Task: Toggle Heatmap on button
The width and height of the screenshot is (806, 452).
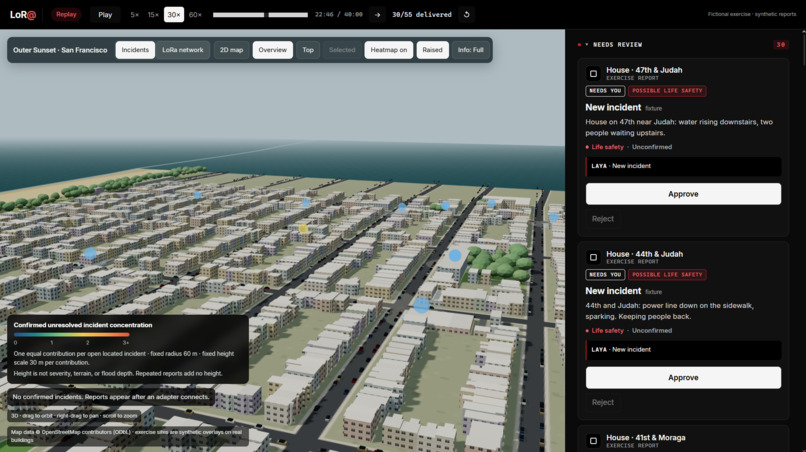Action: point(389,50)
